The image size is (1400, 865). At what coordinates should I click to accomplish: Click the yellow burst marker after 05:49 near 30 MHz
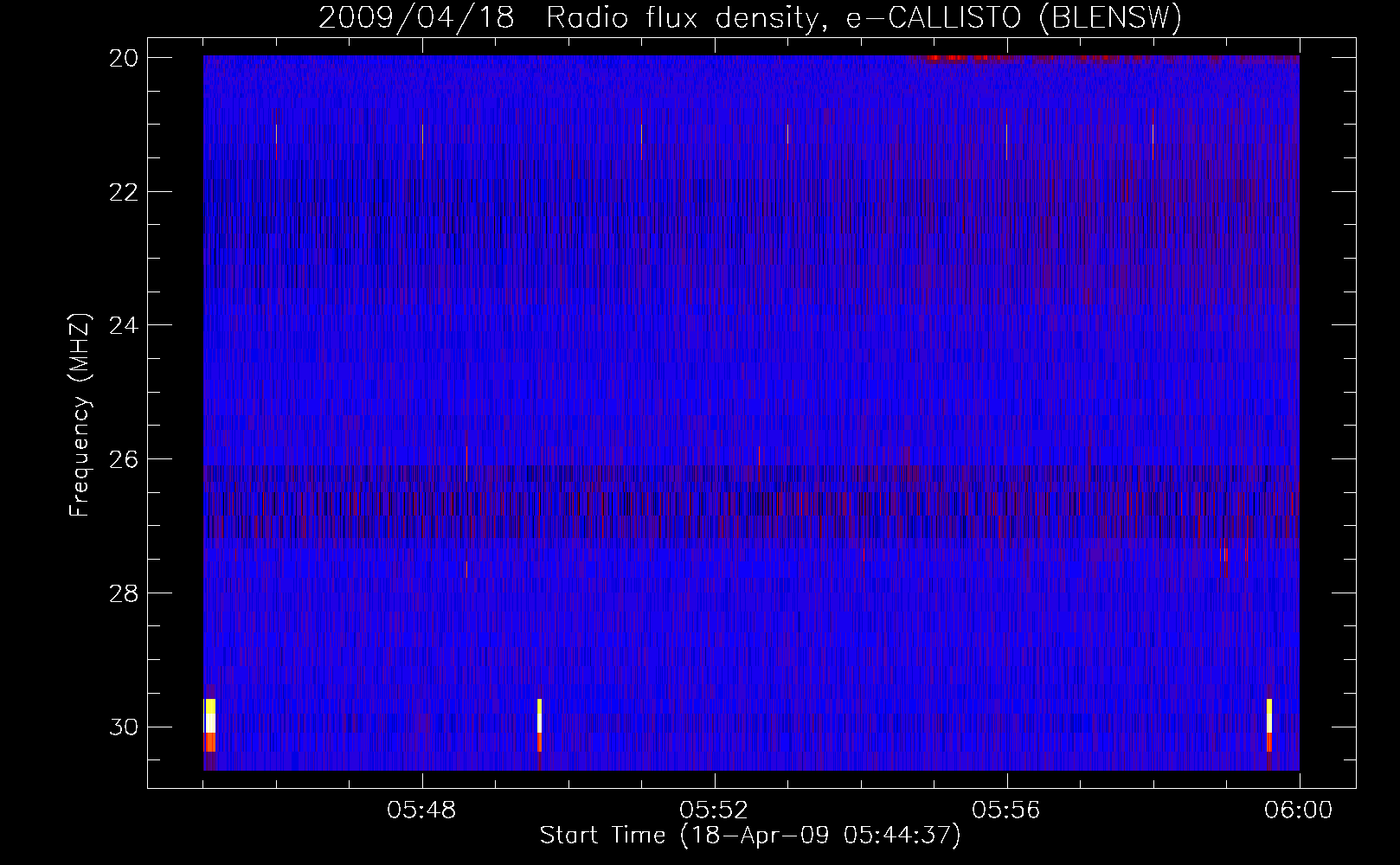tap(539, 725)
